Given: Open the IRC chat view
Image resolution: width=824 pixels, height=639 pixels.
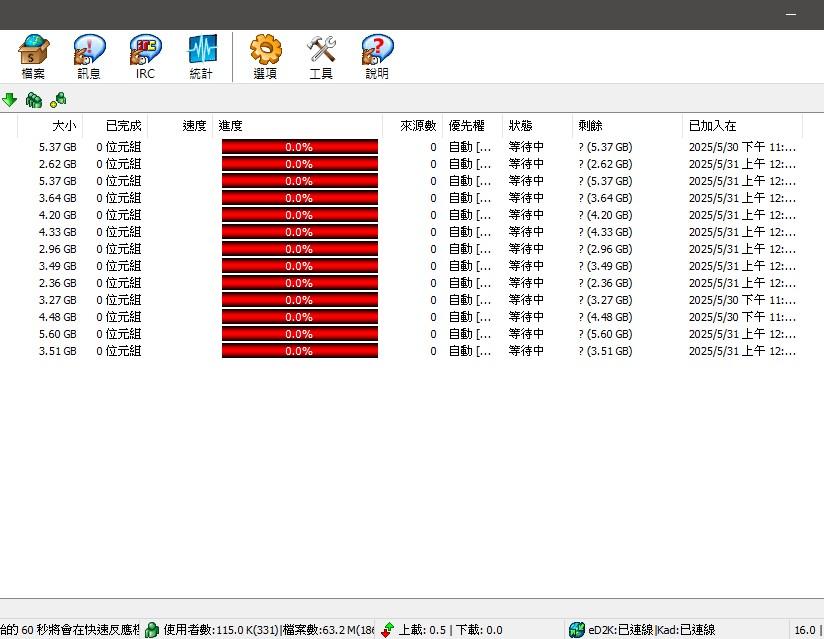Looking at the screenshot, I should tap(145, 57).
